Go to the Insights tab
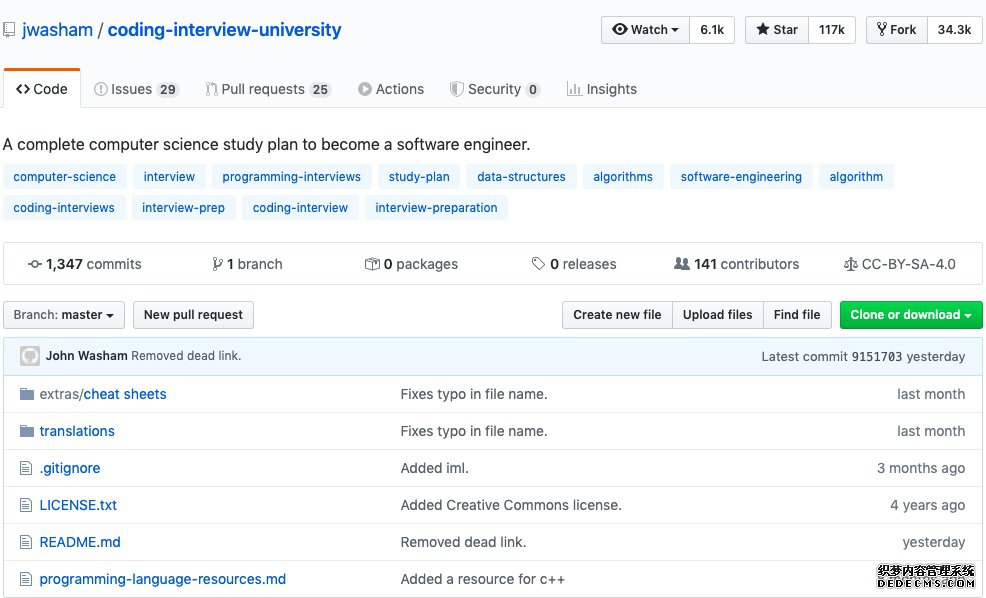986x598 pixels. [602, 89]
